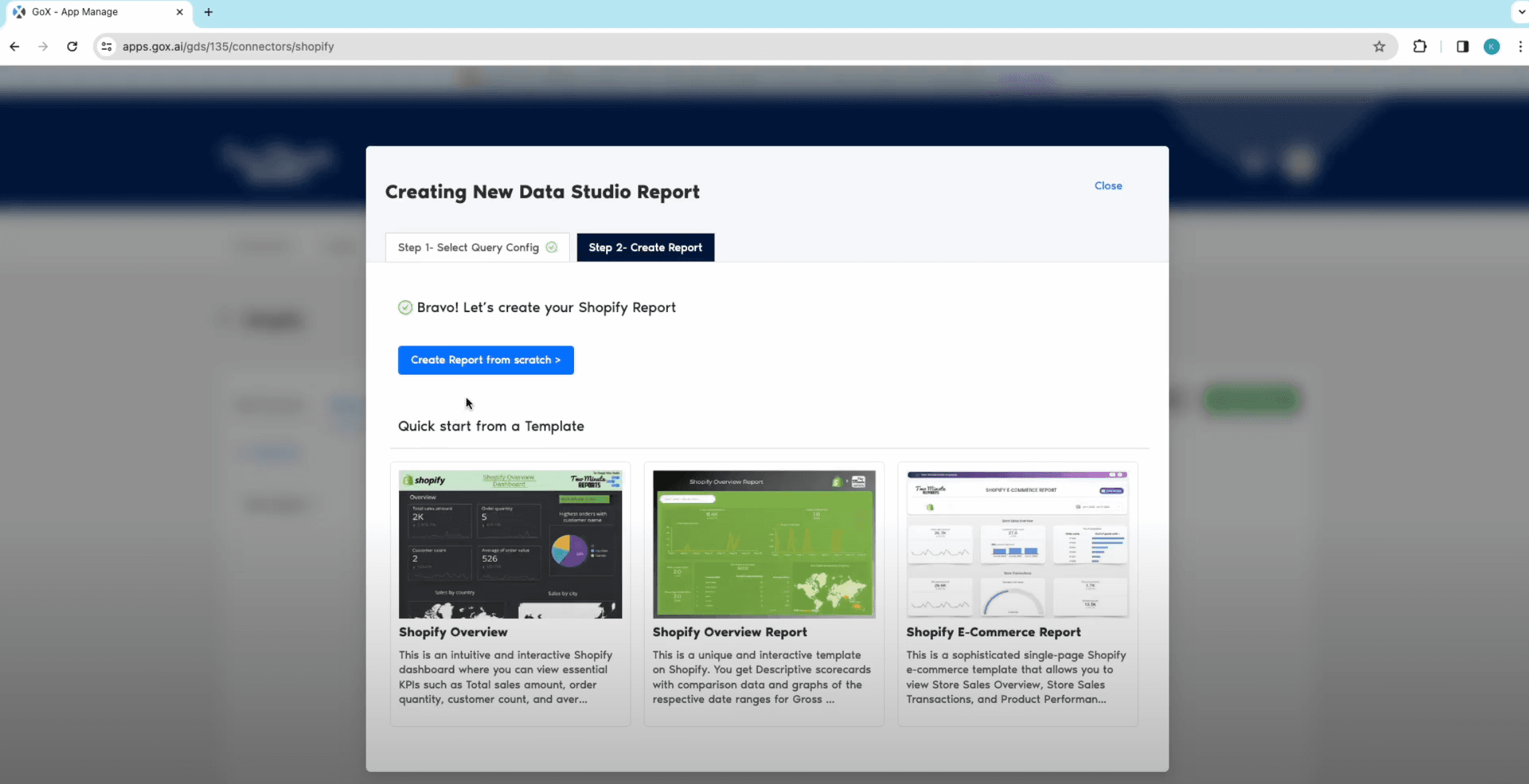
Task: Expand the tab search chevron
Action: tap(1521, 12)
